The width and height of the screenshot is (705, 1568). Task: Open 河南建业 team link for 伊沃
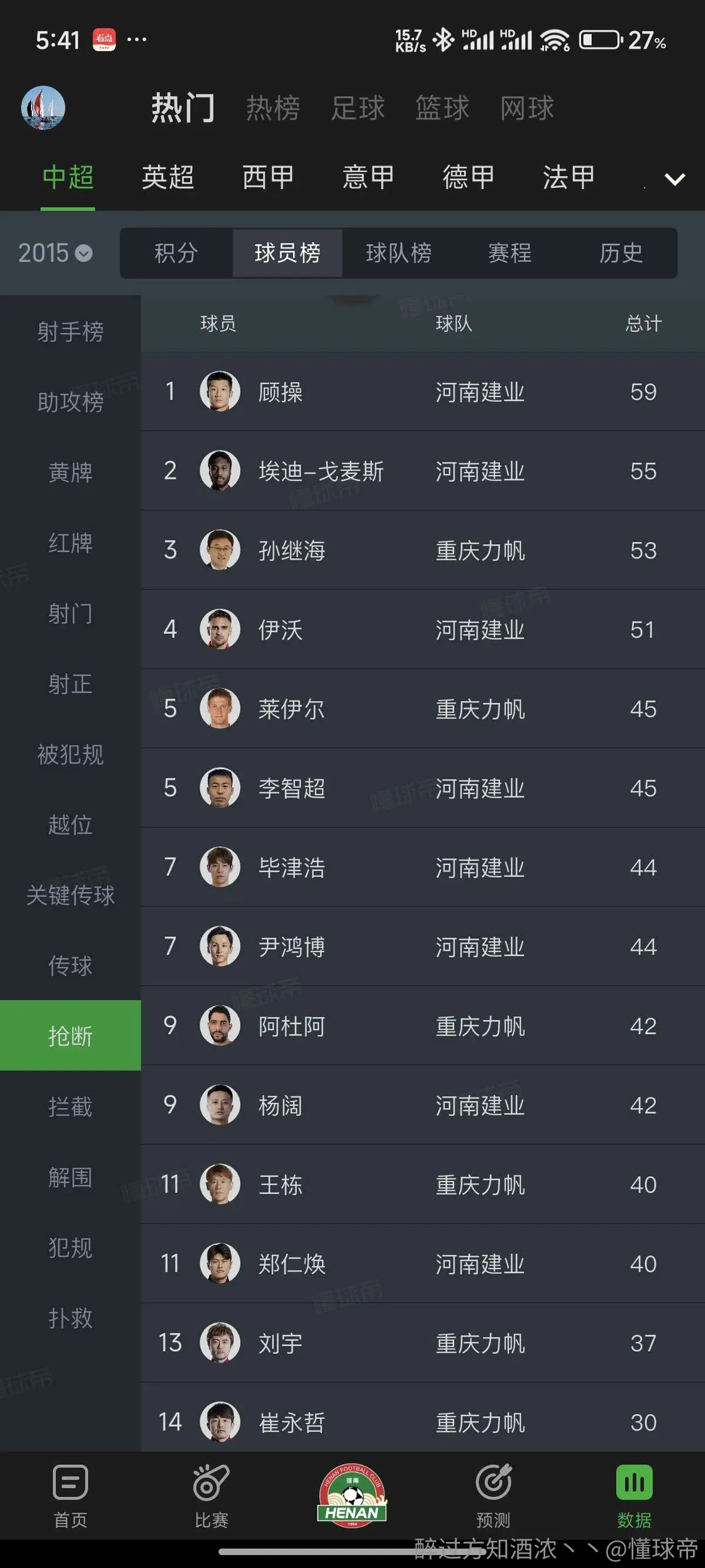(481, 630)
